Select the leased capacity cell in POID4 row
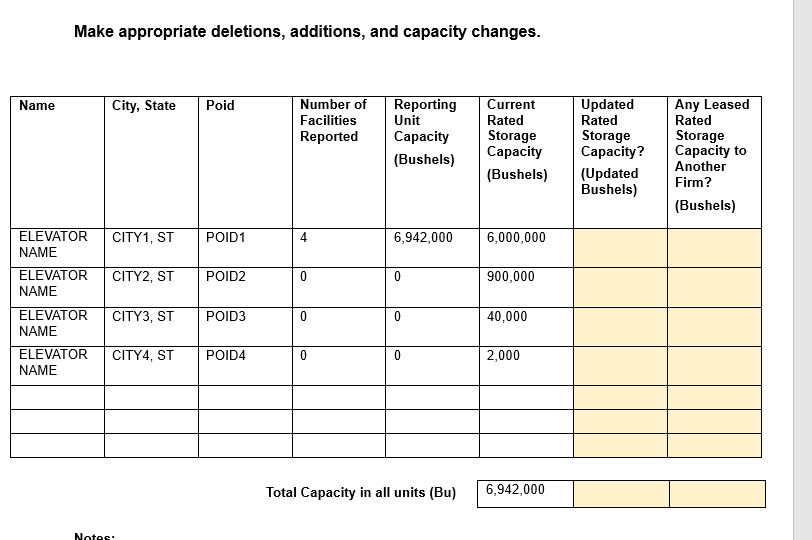812x540 pixels. pyautogui.click(x=714, y=365)
